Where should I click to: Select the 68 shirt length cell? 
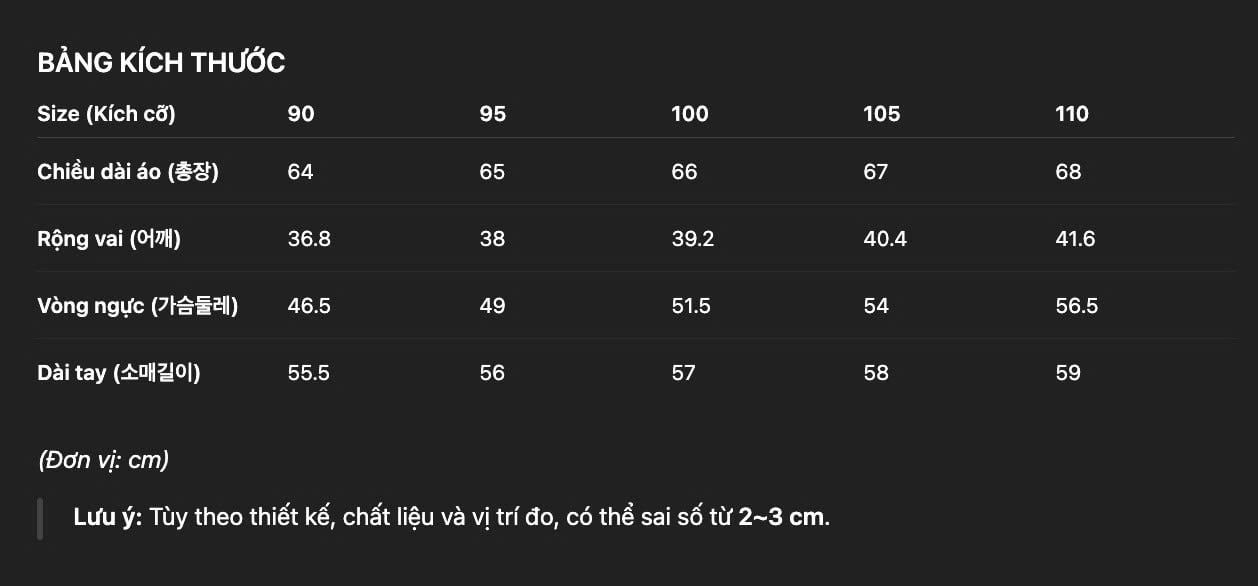click(1068, 172)
